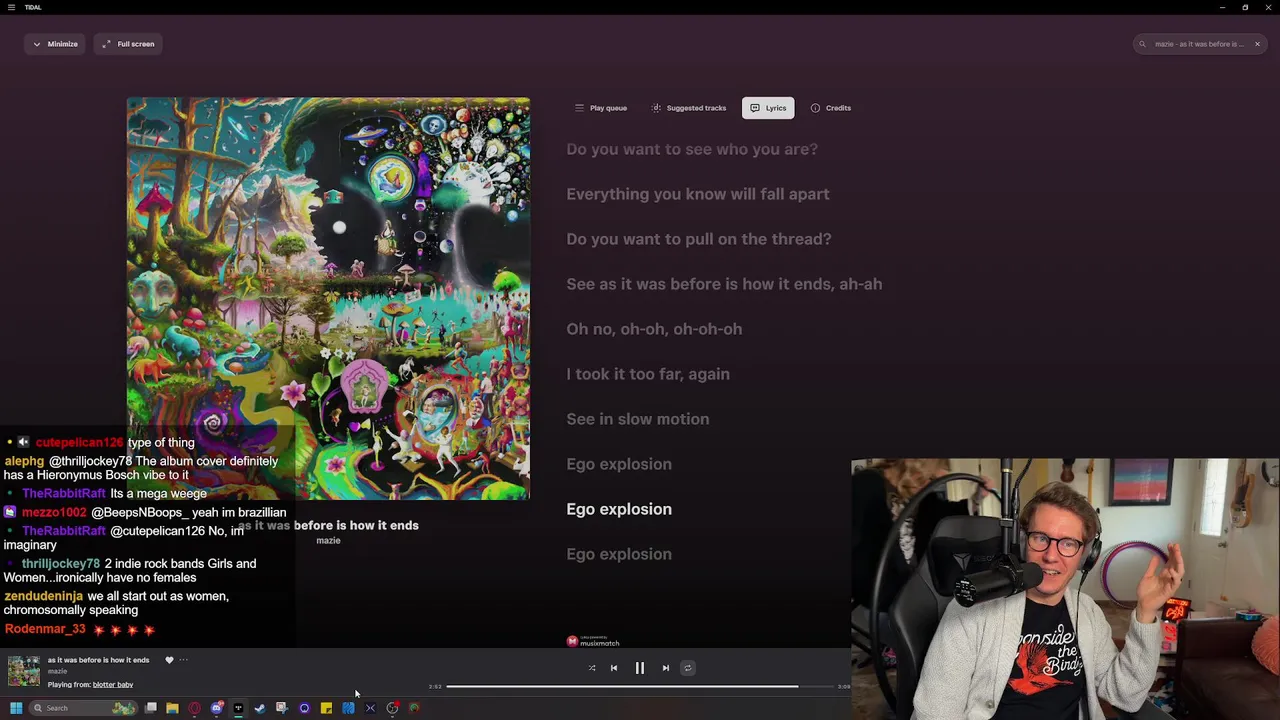Click the magnifier icon in search box
Image resolution: width=1280 pixels, height=720 pixels.
point(1143,44)
